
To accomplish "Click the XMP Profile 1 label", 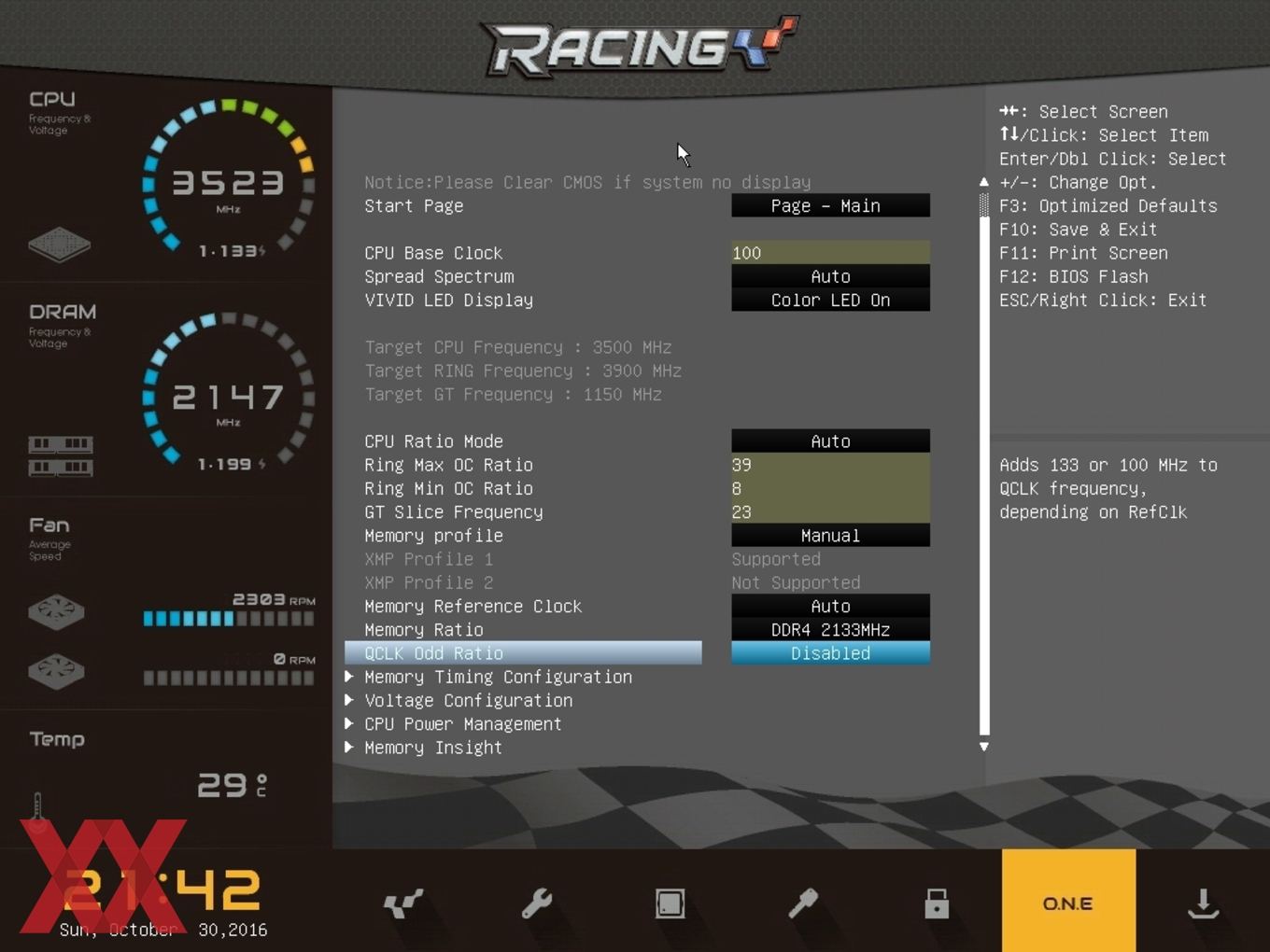I will point(429,559).
